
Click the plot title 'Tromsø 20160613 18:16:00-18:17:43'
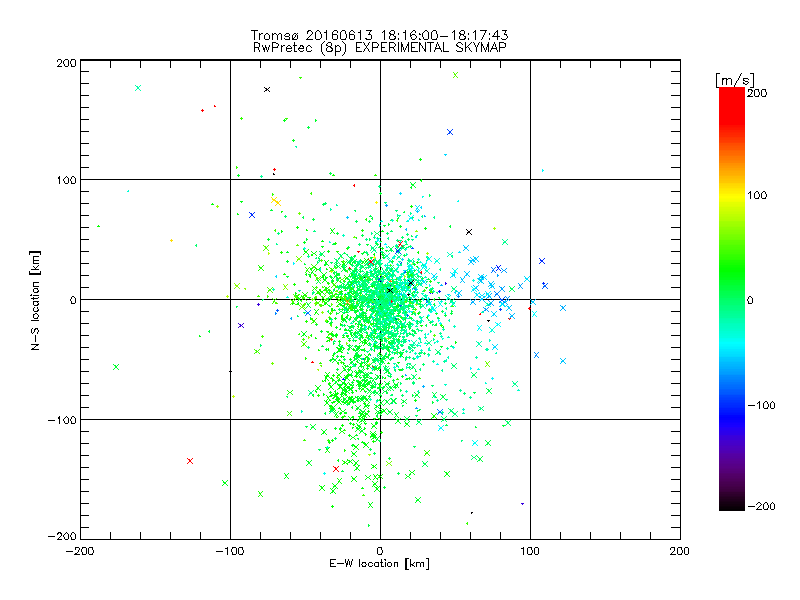pos(379,35)
